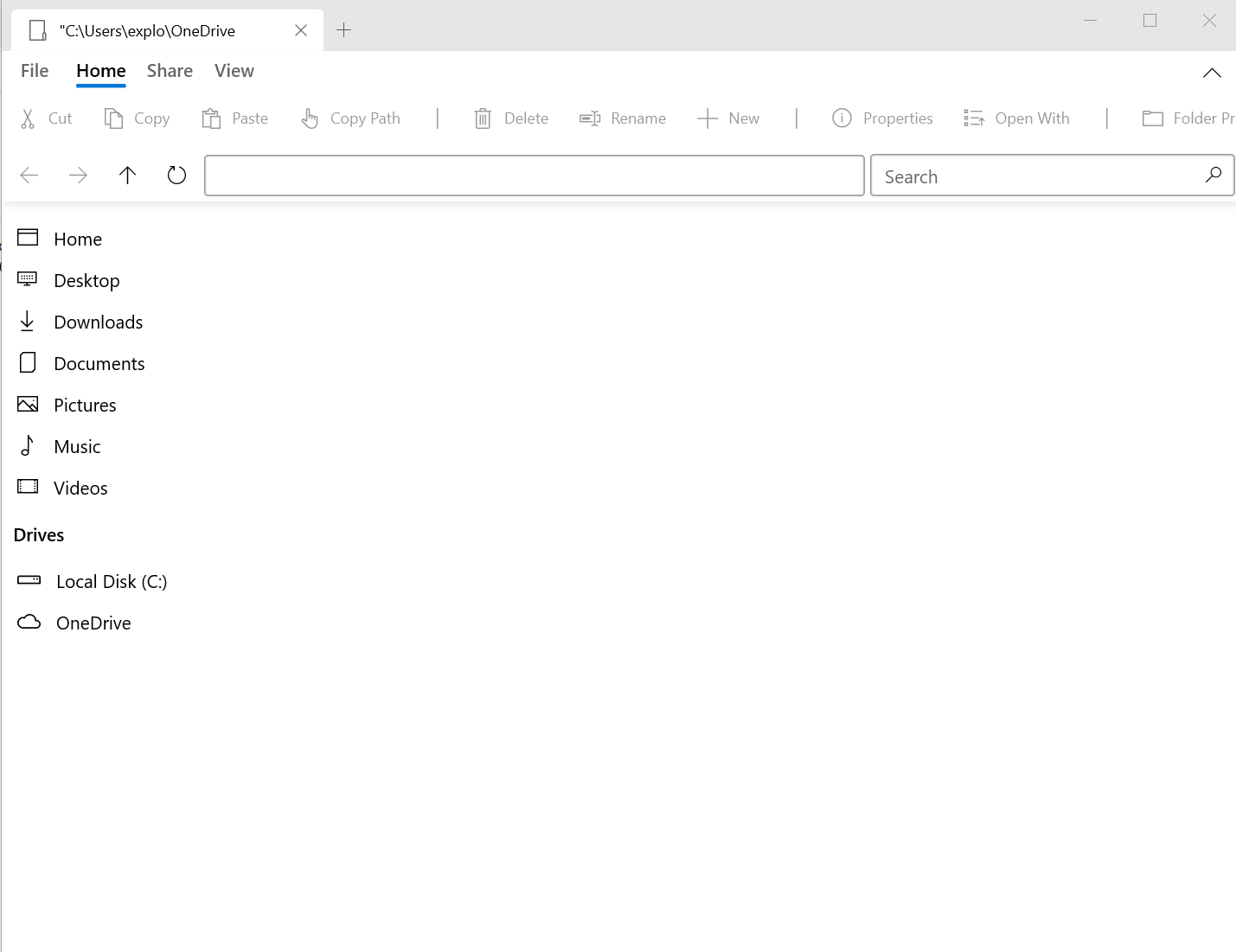1236x952 pixels.
Task: Refresh the current folder view
Action: pos(176,175)
